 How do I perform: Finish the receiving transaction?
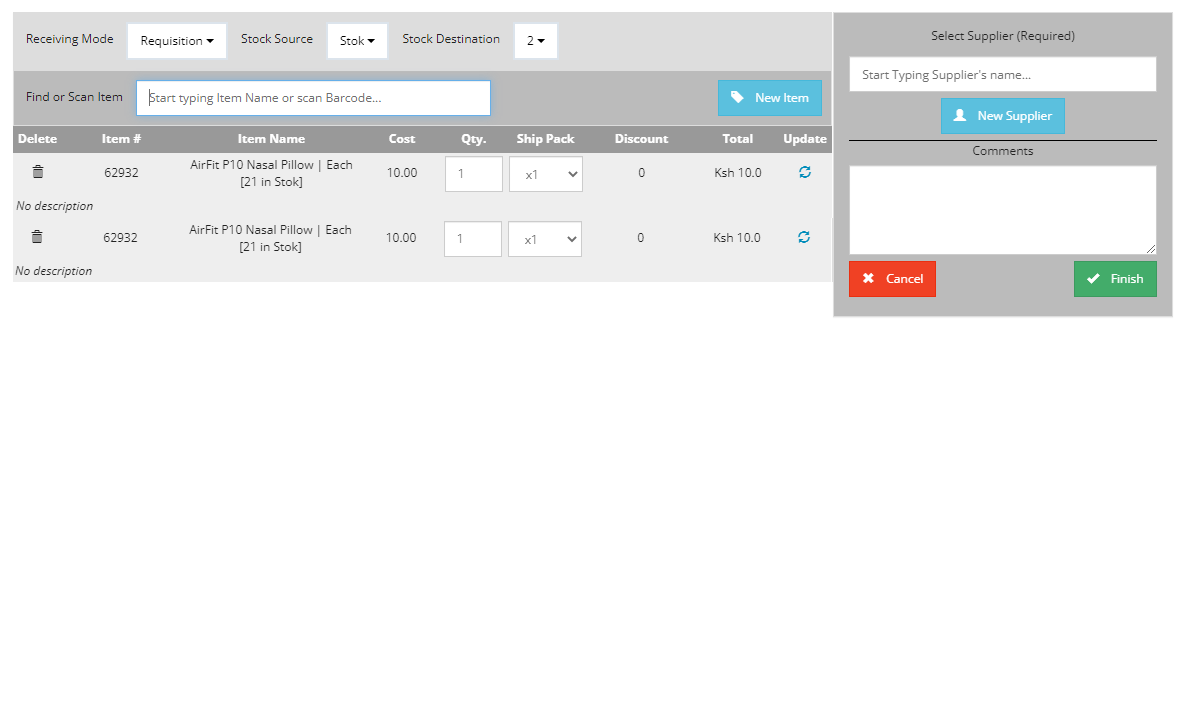pos(1115,278)
